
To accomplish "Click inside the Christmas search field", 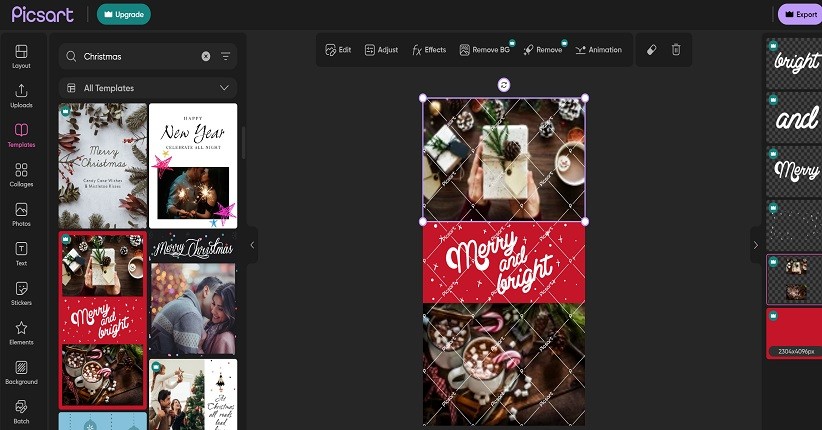I will click(138, 57).
